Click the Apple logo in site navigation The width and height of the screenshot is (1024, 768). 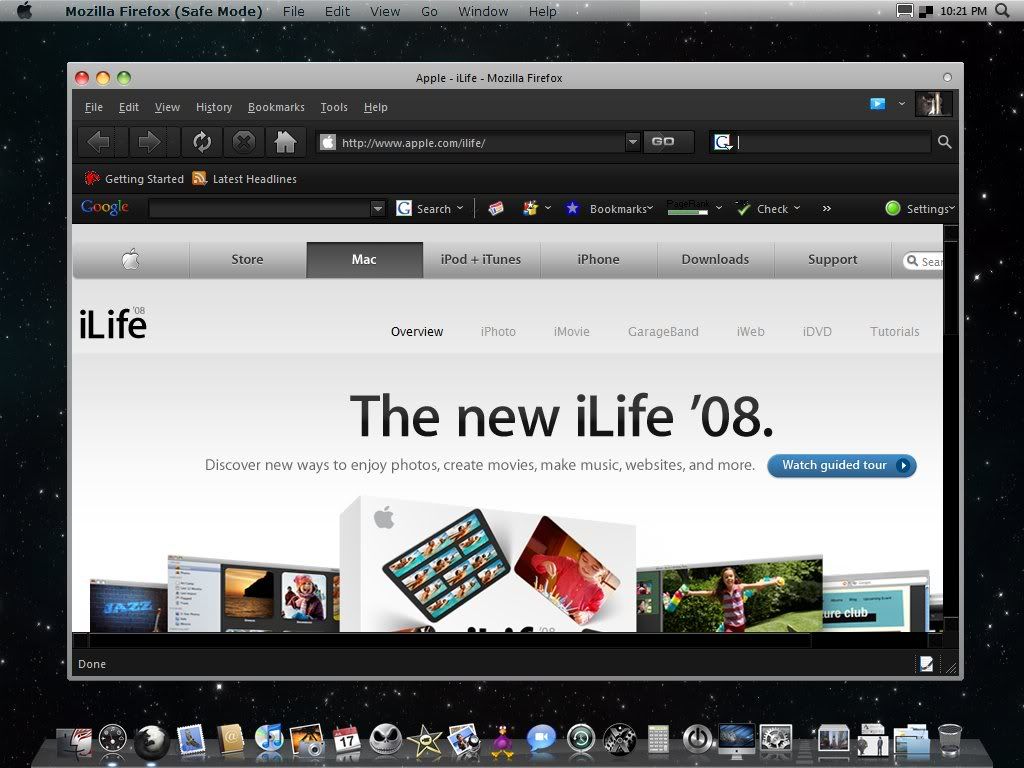point(131,259)
